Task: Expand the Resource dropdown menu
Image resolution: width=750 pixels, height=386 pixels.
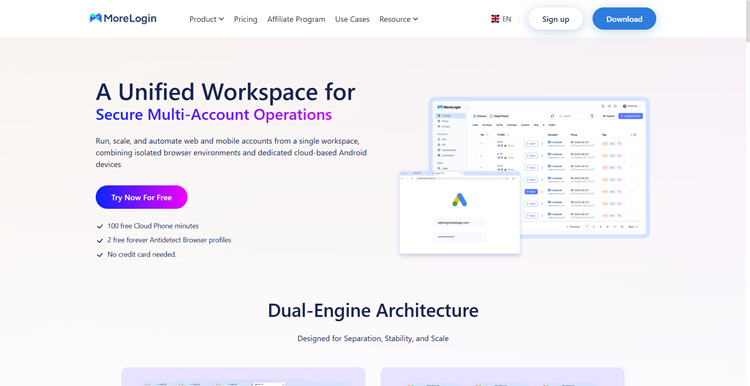Action: coord(398,19)
